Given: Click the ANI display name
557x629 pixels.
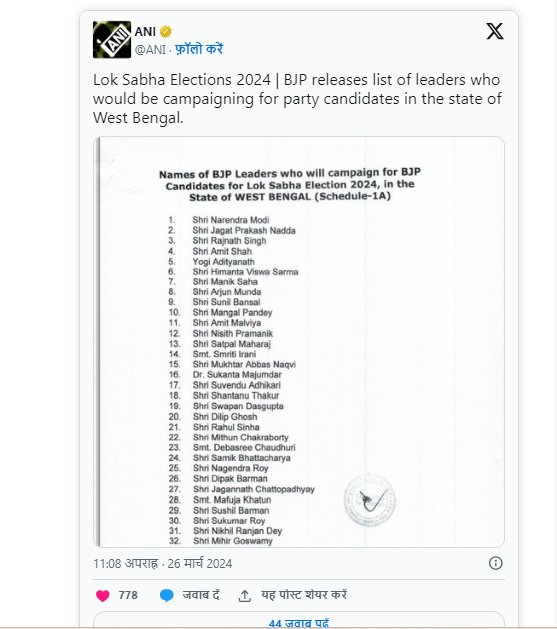Looking at the screenshot, I should 145,31.
